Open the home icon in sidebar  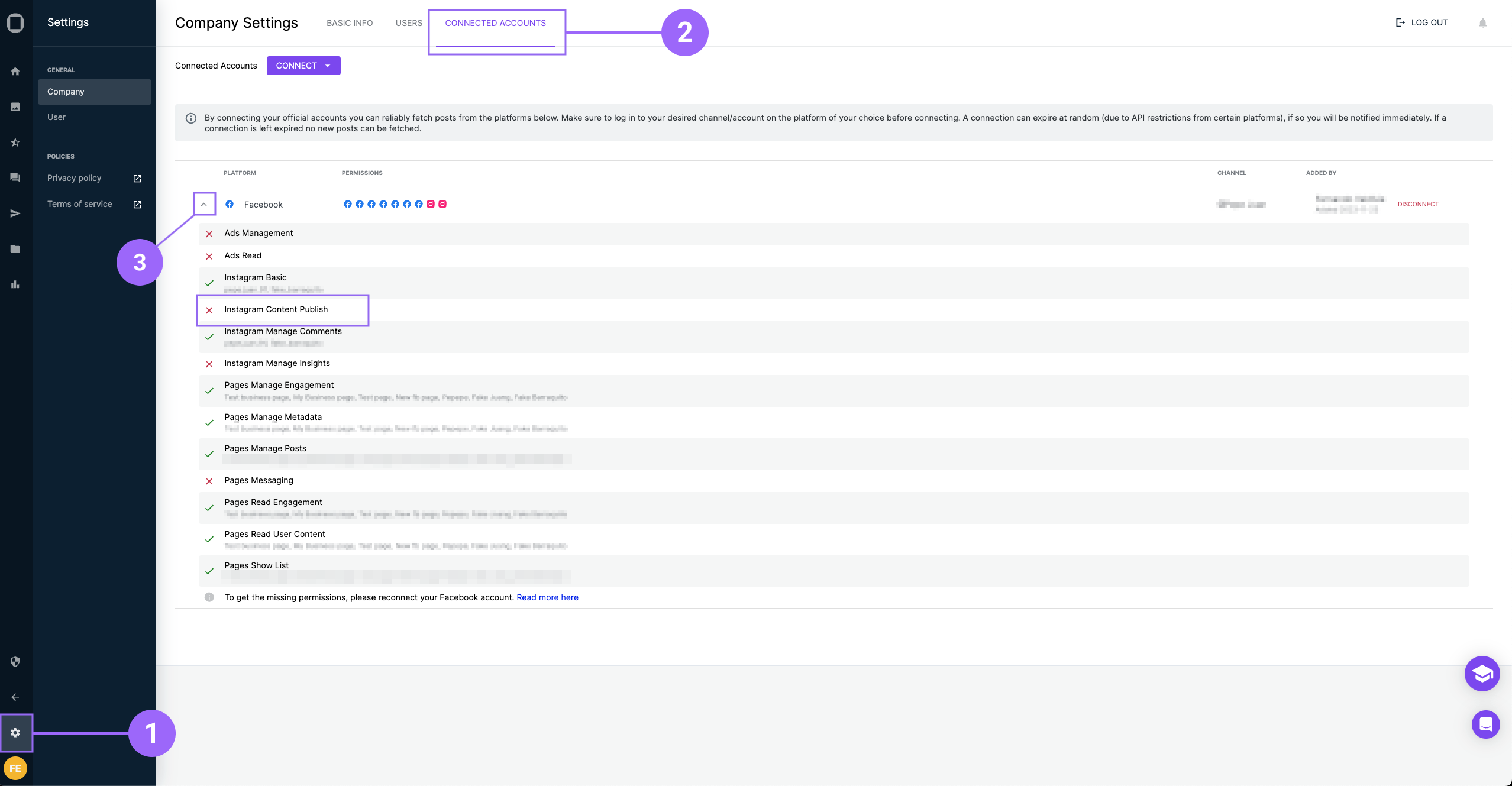(15, 72)
